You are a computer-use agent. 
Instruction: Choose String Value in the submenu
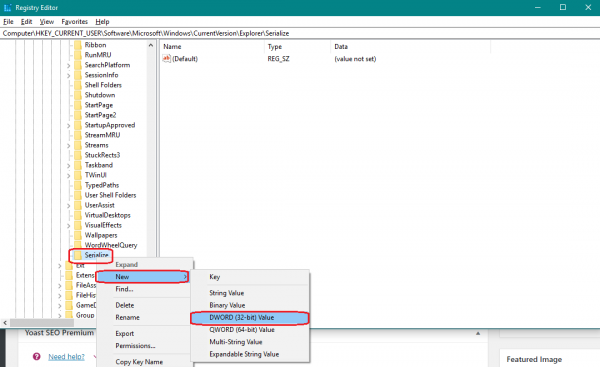coord(249,293)
